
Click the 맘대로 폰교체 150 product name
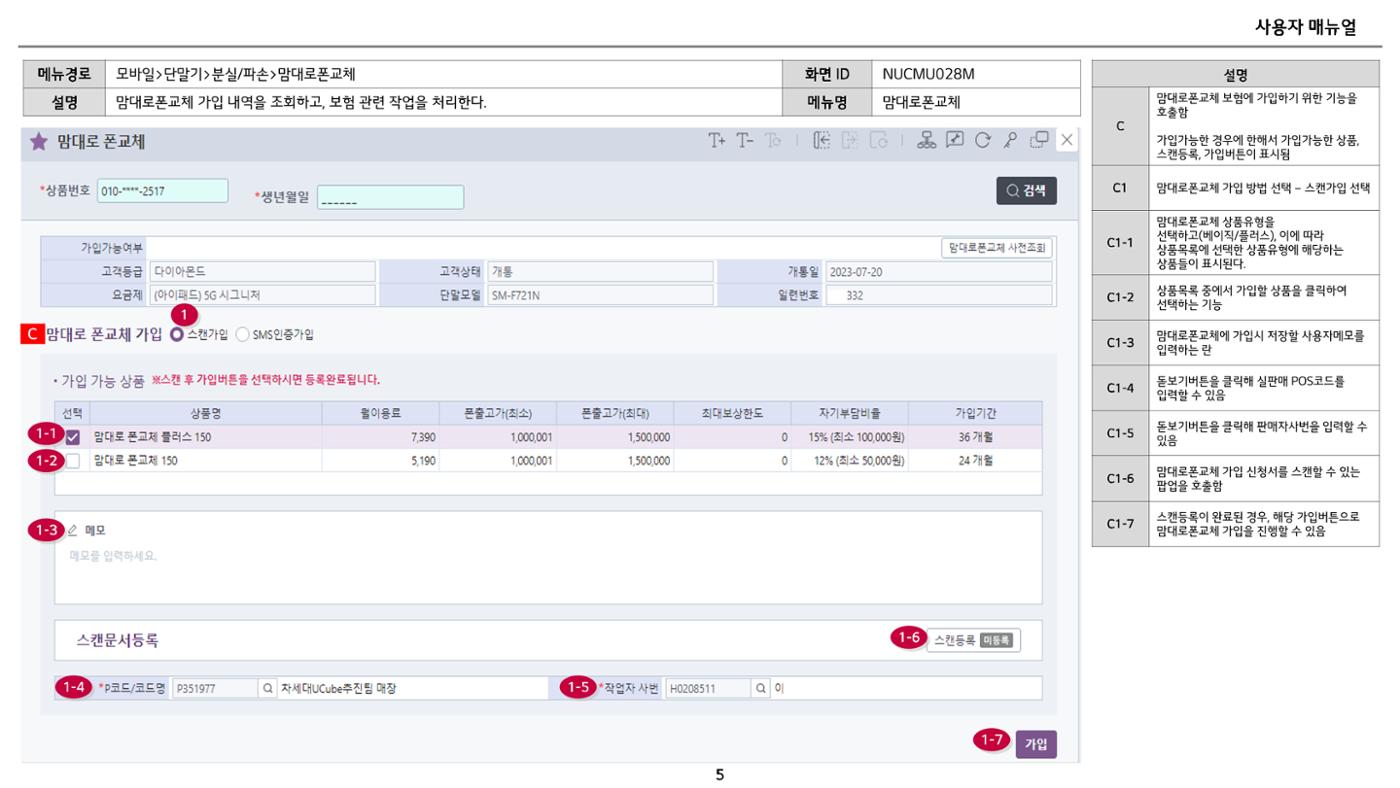click(x=136, y=461)
